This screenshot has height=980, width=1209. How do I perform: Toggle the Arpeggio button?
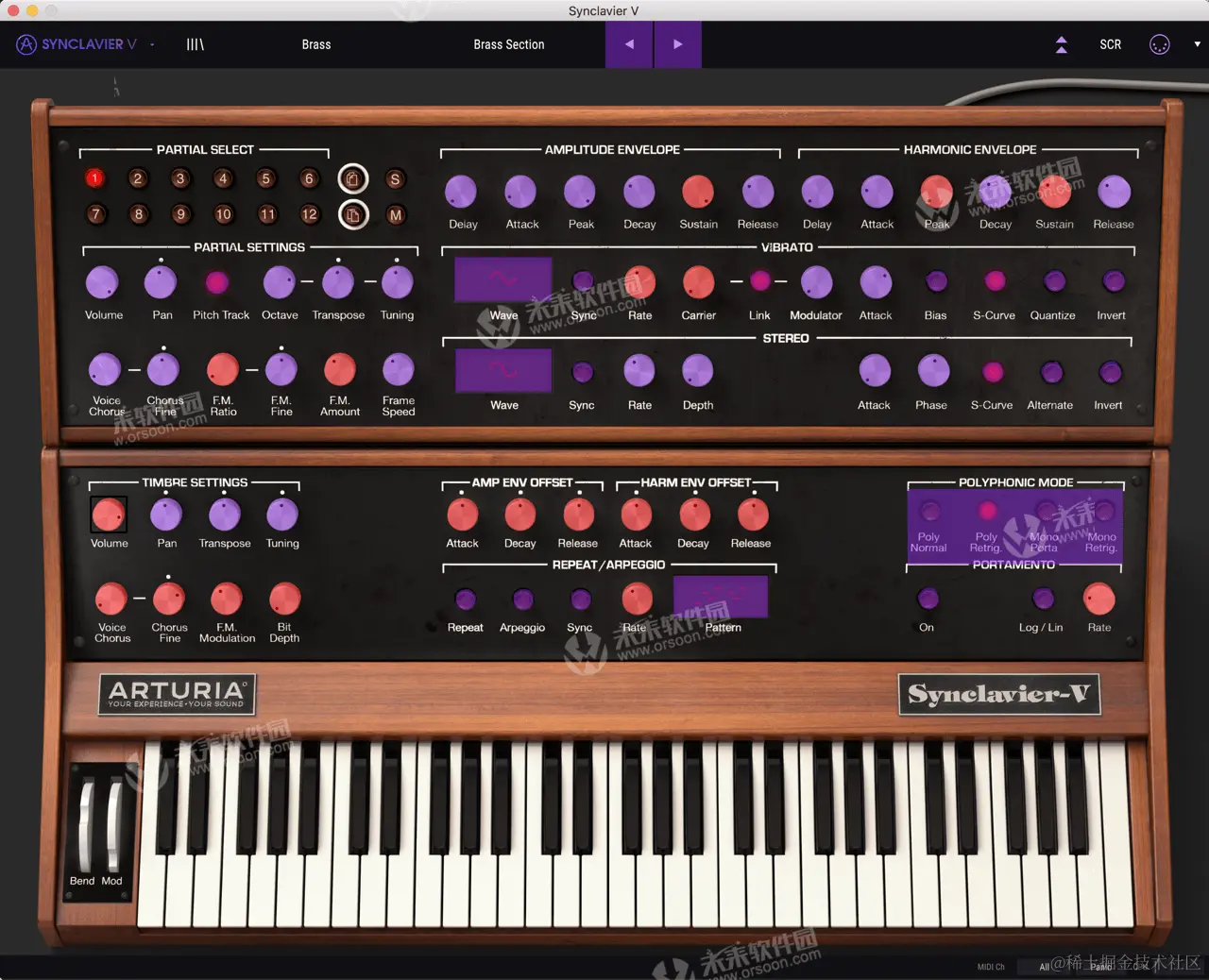pyautogui.click(x=522, y=600)
